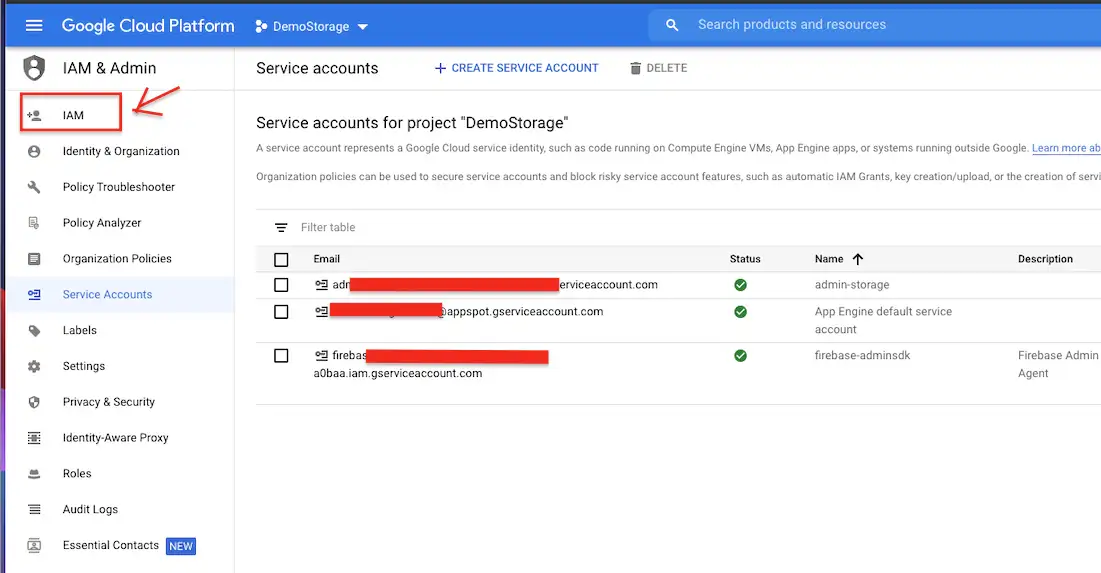Toggle the select-all checkbox in table header
Viewport: 1101px width, 573px height.
[x=281, y=259]
